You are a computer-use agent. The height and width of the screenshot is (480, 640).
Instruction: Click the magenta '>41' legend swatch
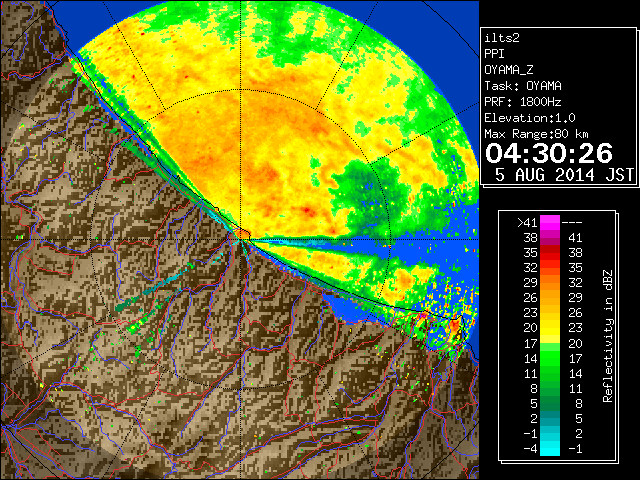[550, 222]
